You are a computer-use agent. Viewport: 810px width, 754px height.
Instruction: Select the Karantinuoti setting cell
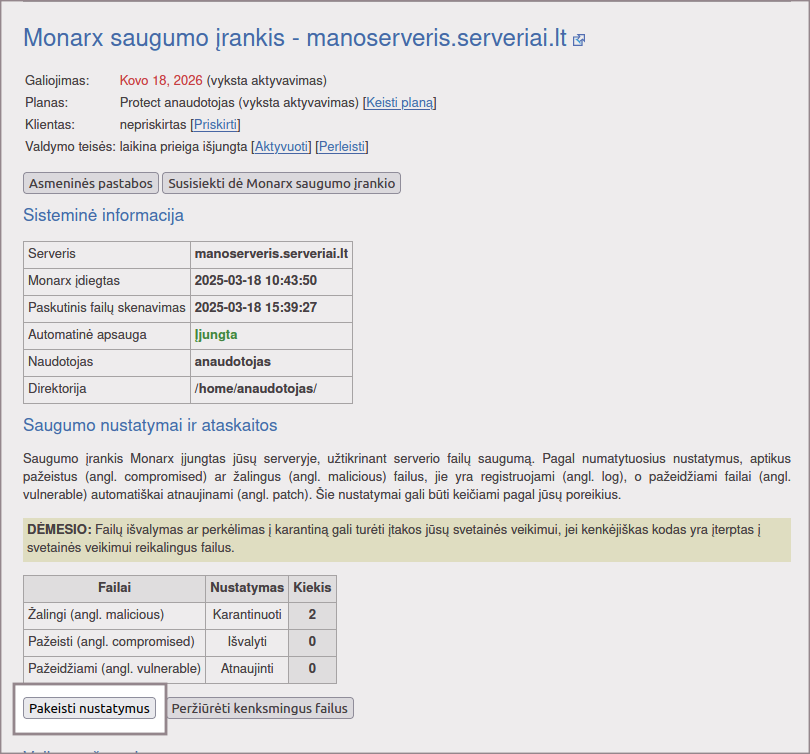pyautogui.click(x=247, y=614)
